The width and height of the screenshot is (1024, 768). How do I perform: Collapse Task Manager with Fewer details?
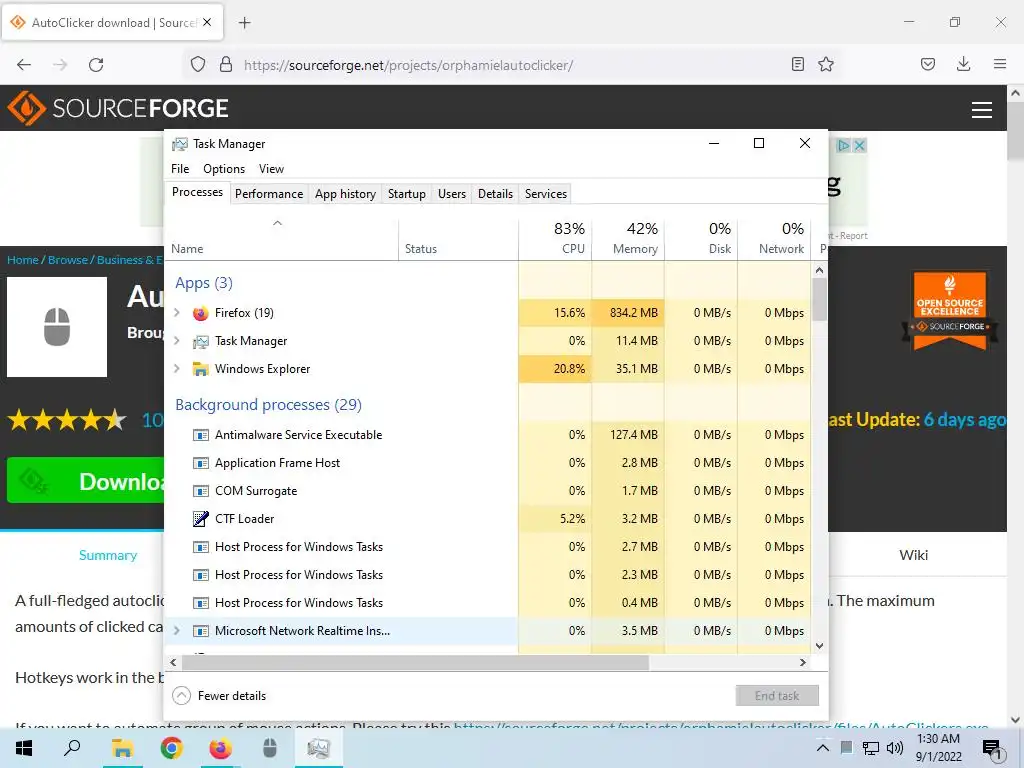219,696
